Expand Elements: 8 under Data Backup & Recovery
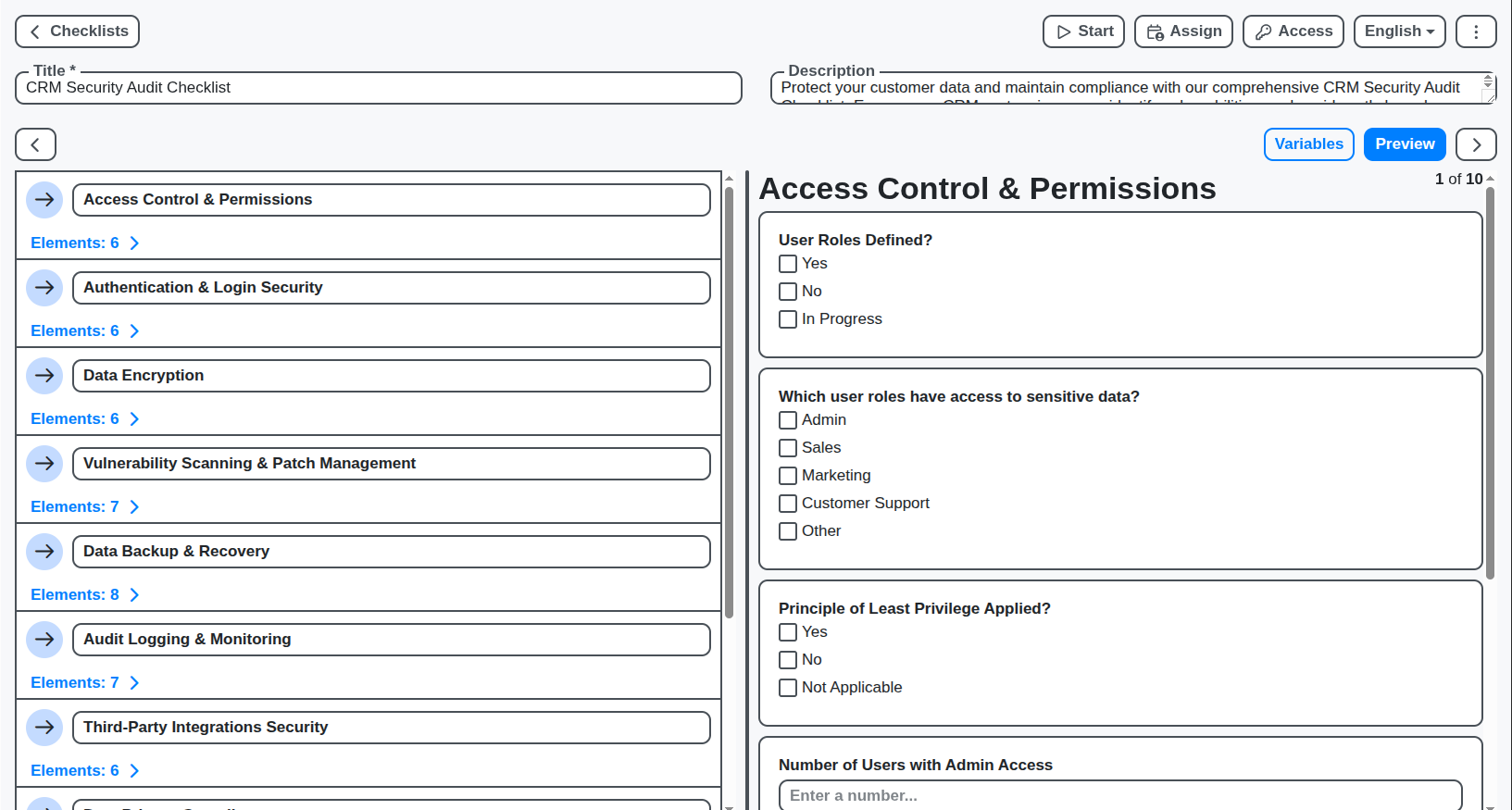The image size is (1512, 810). (85, 595)
